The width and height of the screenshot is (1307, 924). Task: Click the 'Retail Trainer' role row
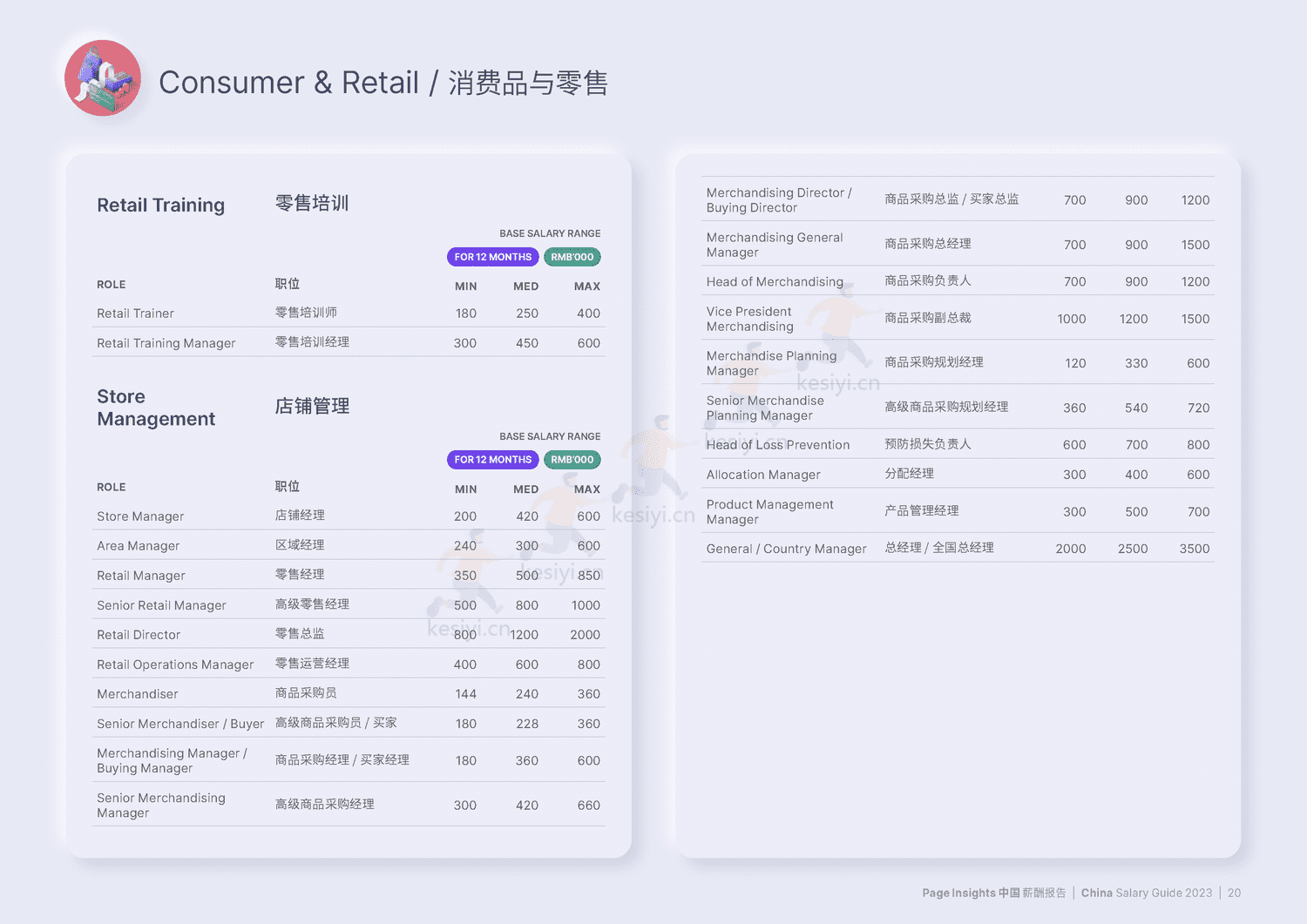pyautogui.click(x=349, y=313)
